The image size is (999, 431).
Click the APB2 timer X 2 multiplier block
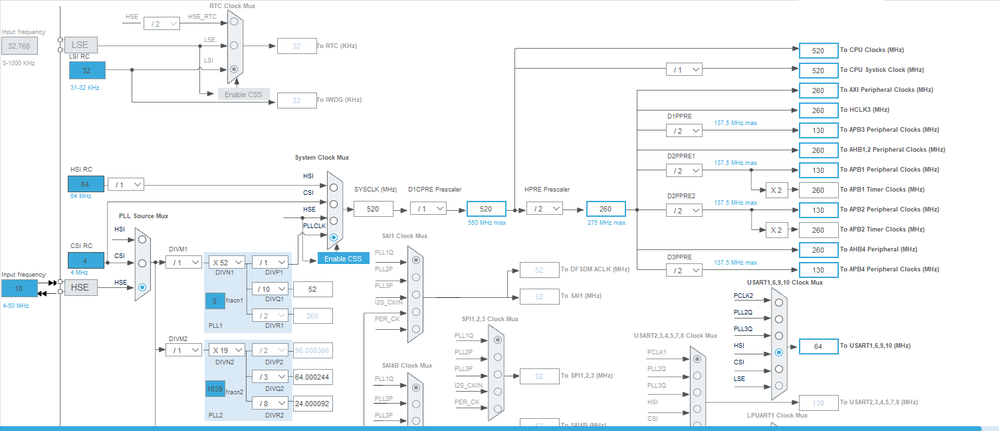[776, 230]
